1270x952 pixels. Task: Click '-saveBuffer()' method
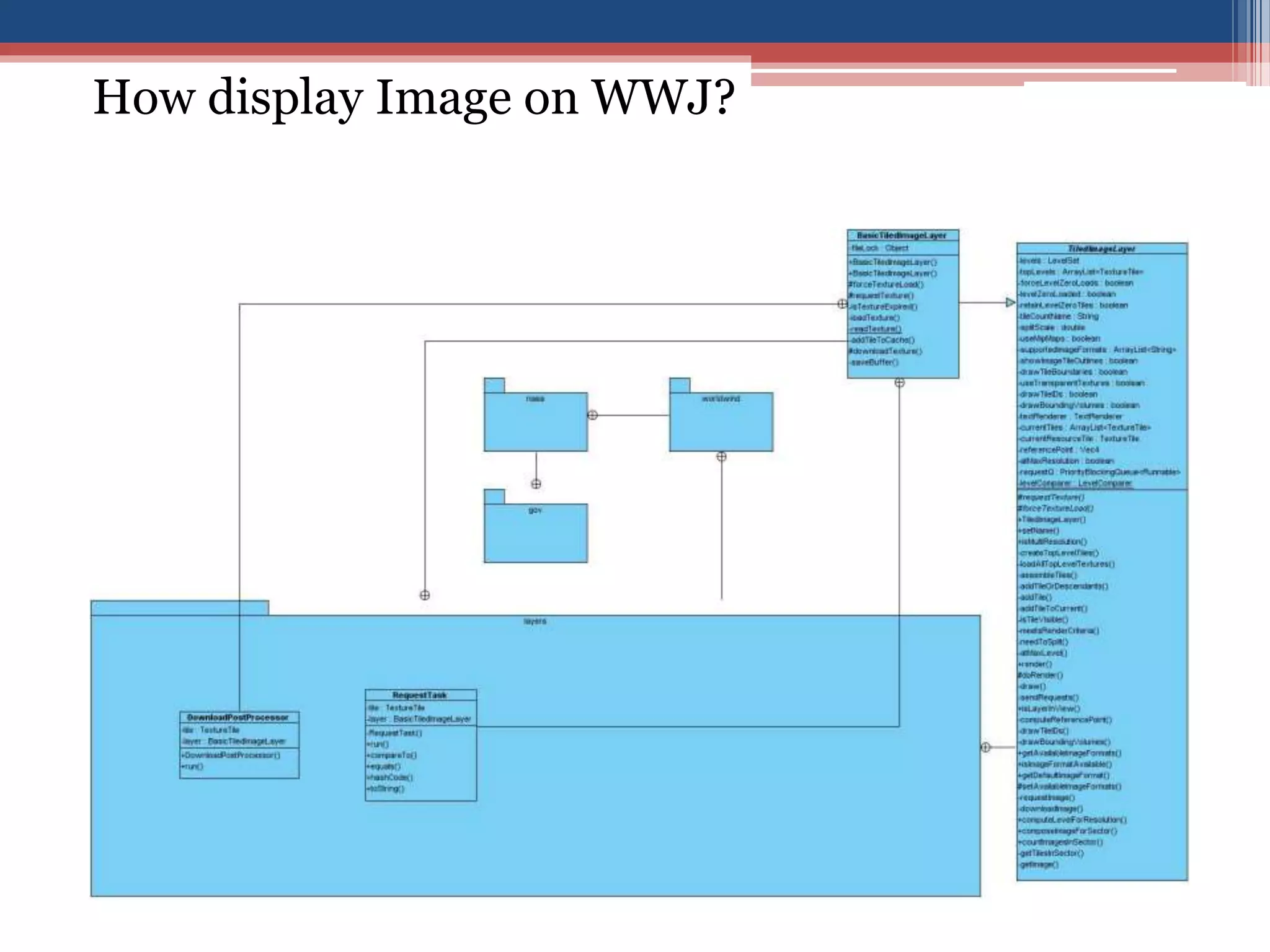(x=873, y=363)
